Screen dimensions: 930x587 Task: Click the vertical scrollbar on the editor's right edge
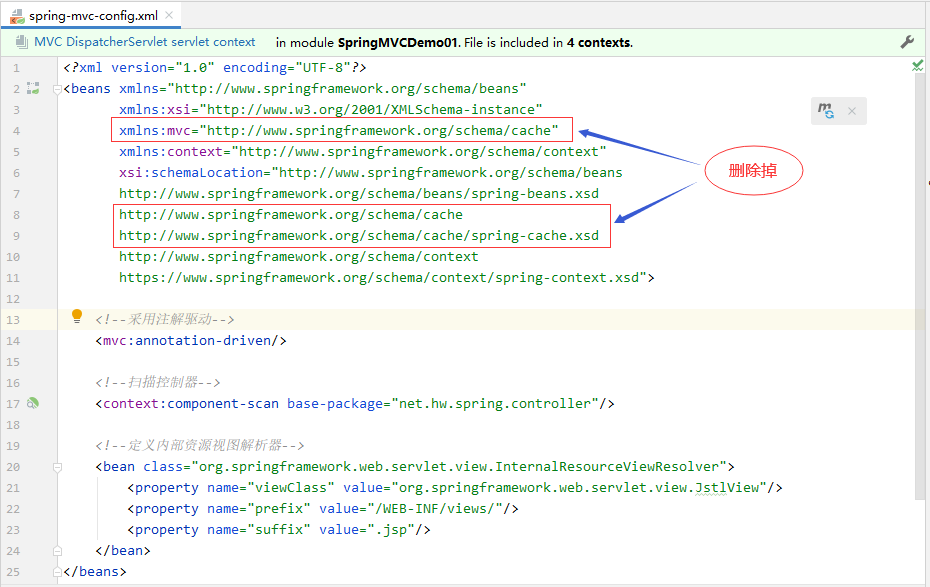923,300
